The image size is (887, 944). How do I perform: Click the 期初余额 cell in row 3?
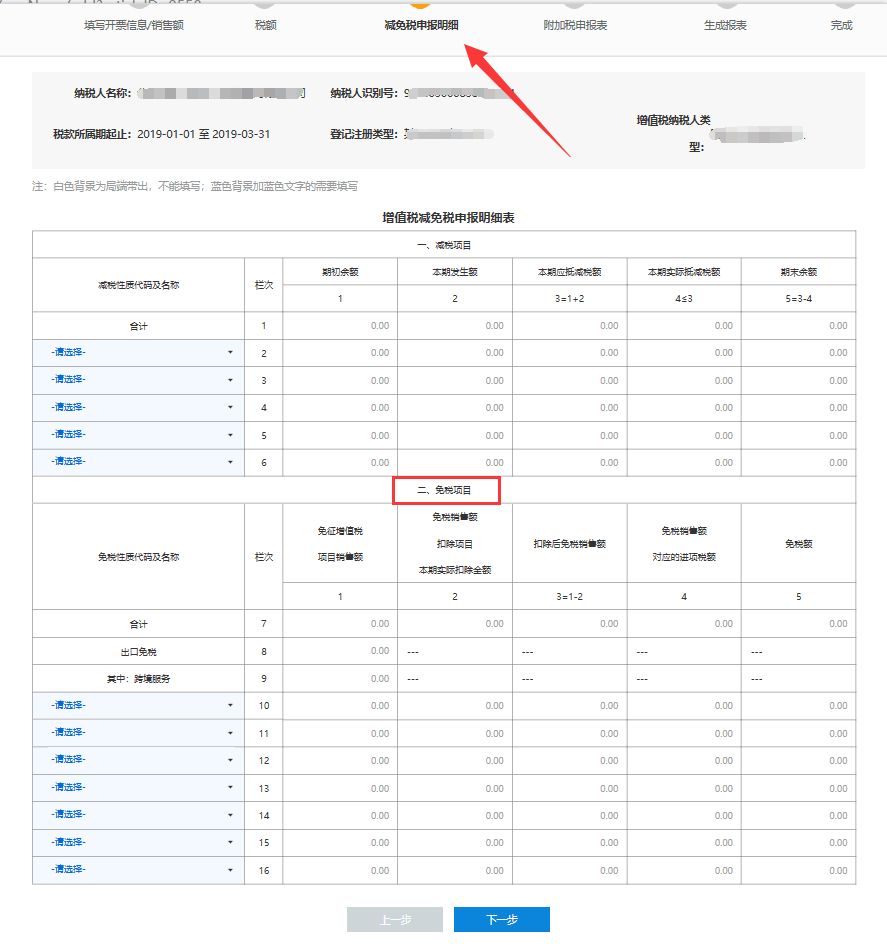(340, 380)
